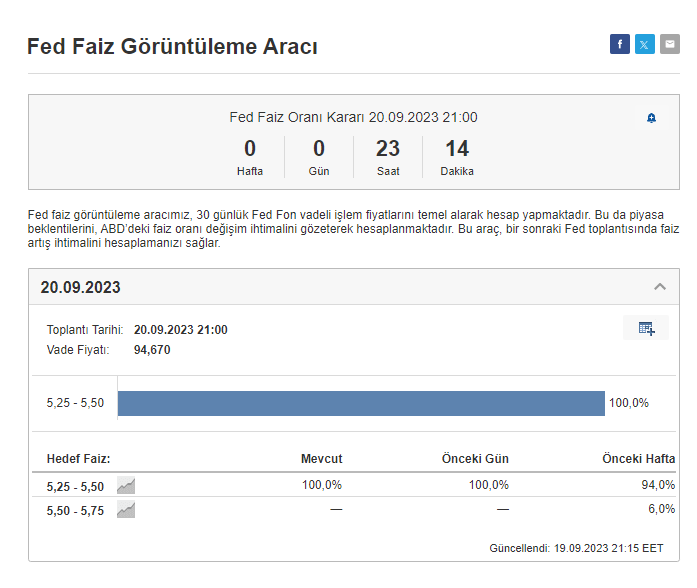The image size is (697, 588).
Task: Click the 20.09.2023 section header title
Action: coord(80,287)
